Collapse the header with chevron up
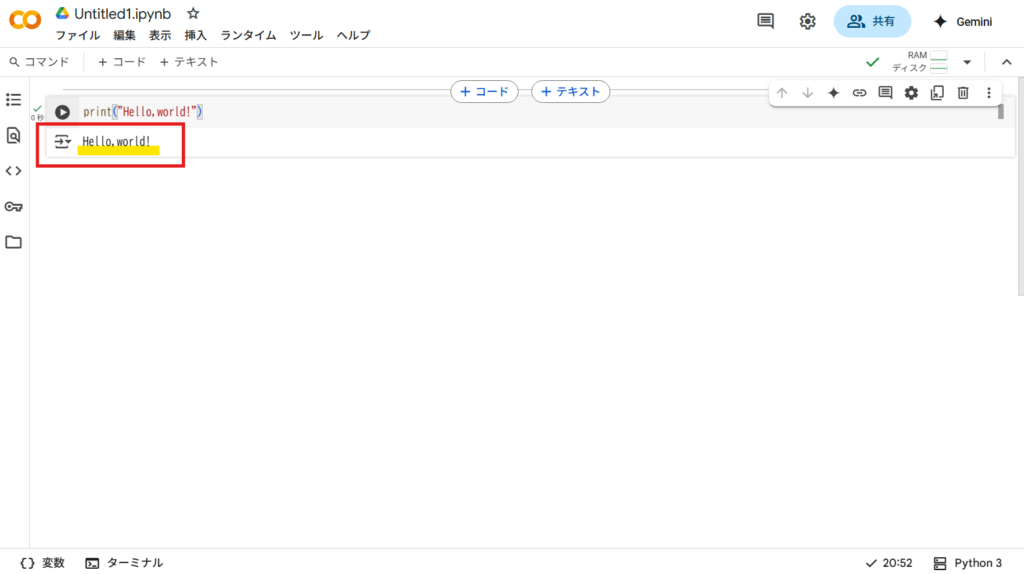The image size is (1024, 574). 1006,63
